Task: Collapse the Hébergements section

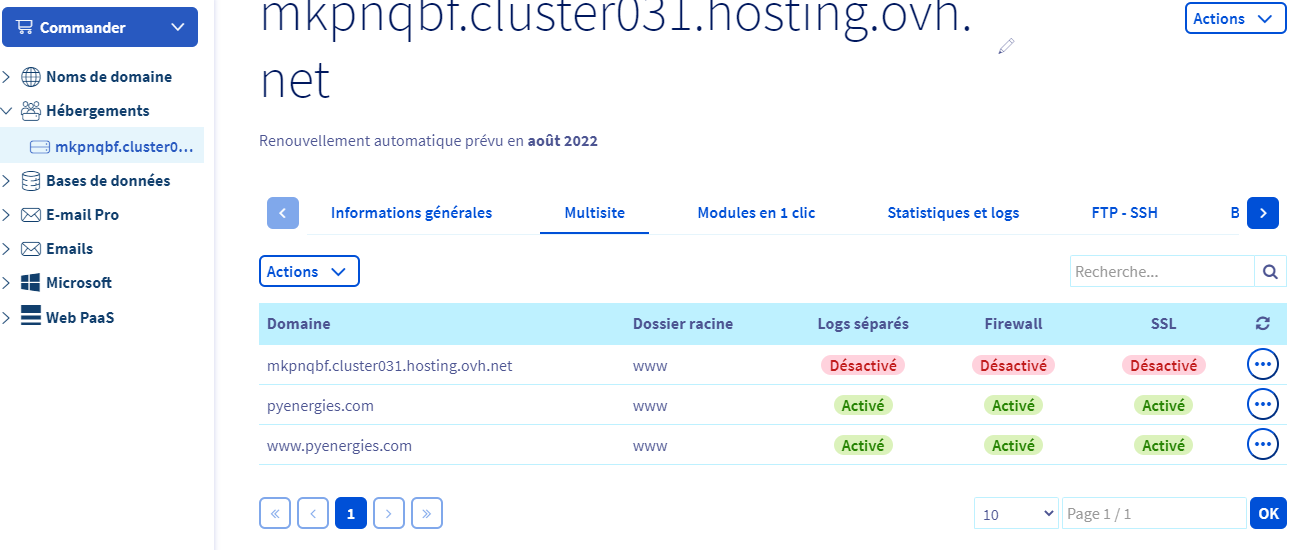Action: (7, 111)
